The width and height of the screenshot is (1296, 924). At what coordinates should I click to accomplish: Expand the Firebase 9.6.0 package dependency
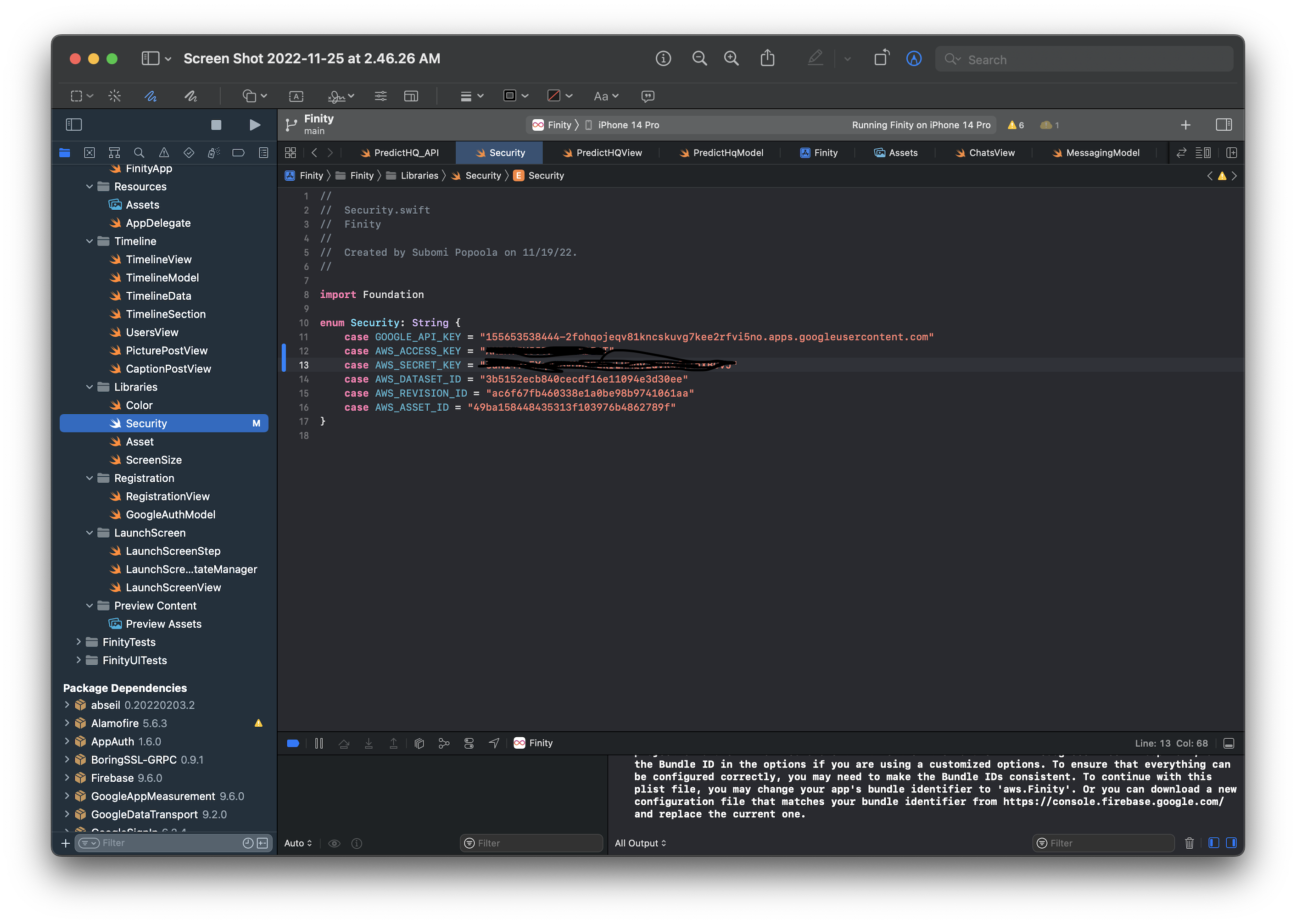click(x=67, y=778)
